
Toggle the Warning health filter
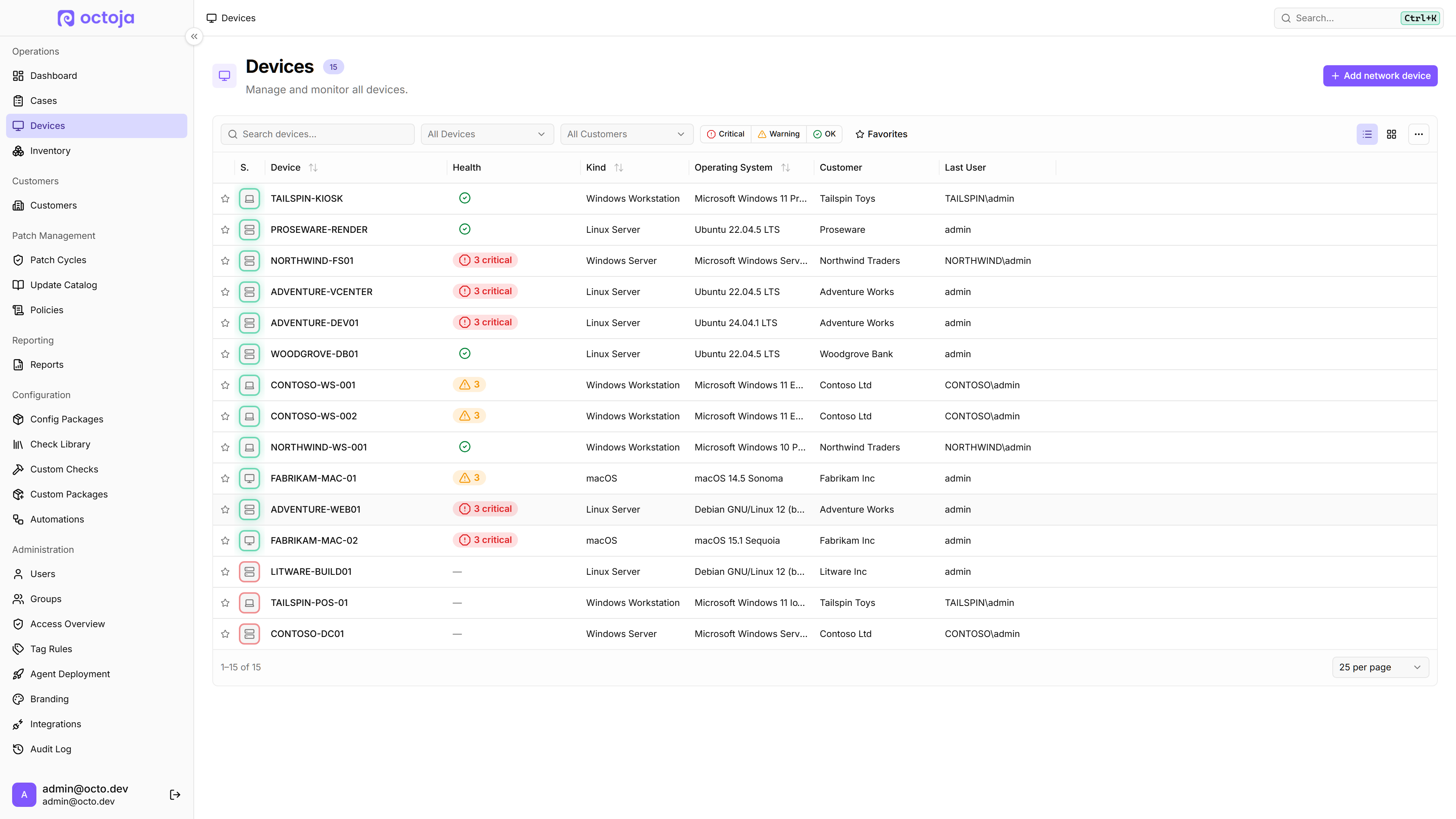779,134
